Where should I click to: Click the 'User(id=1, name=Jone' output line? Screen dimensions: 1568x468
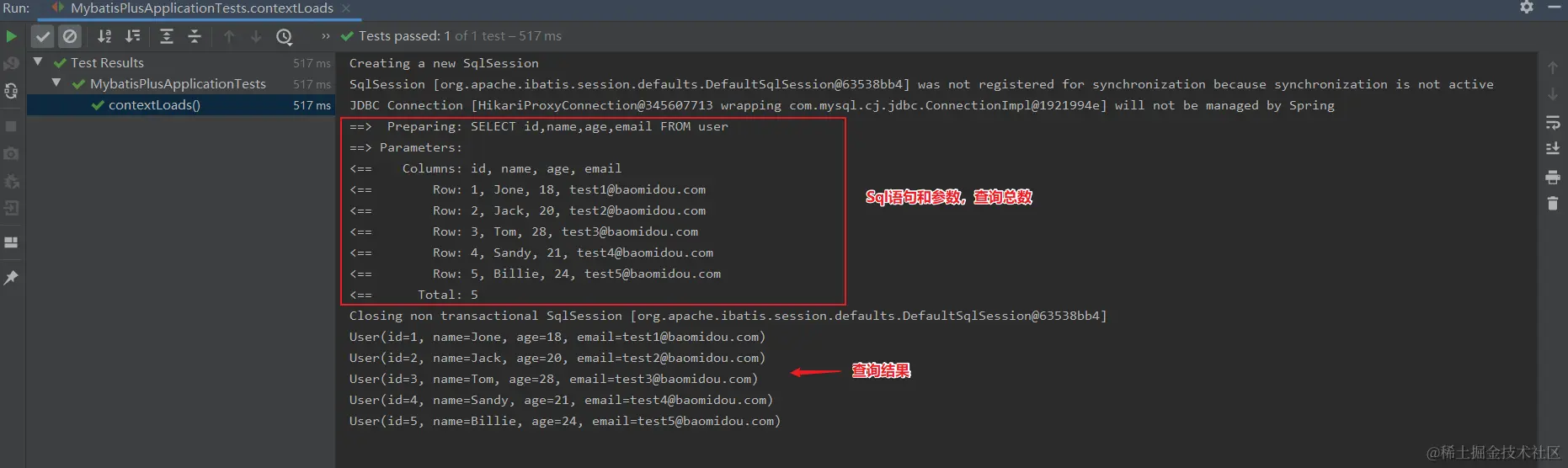coord(557,337)
